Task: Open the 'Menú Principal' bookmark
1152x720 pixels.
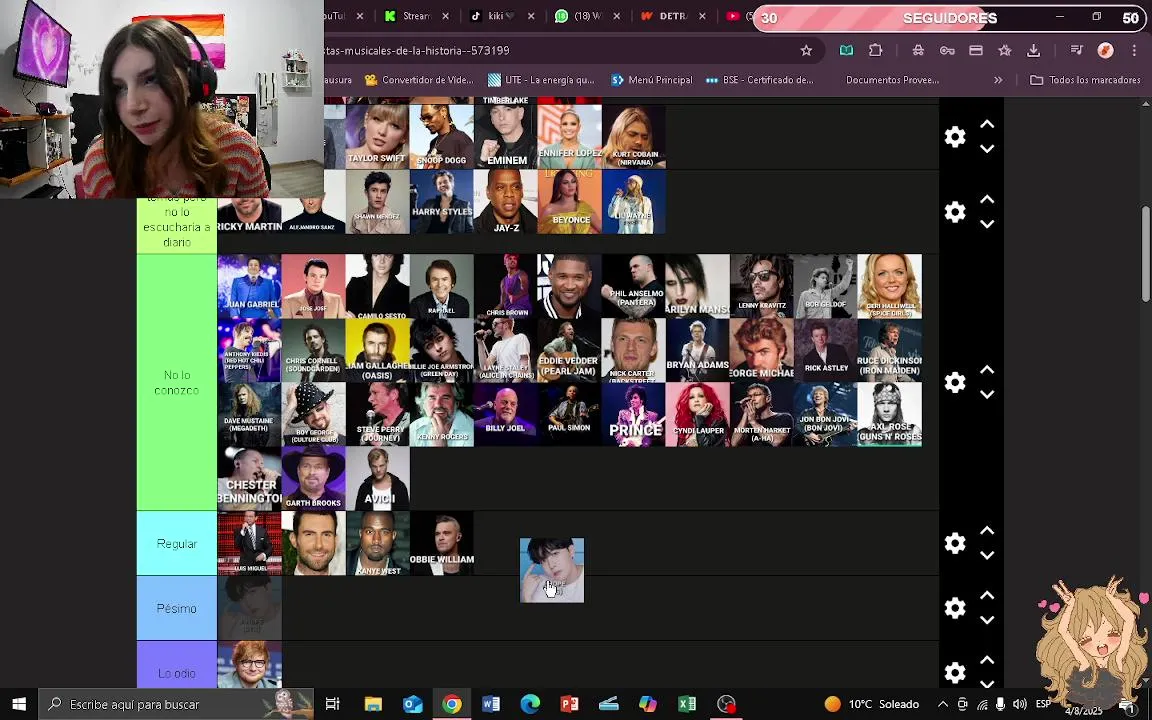Action: tap(652, 79)
